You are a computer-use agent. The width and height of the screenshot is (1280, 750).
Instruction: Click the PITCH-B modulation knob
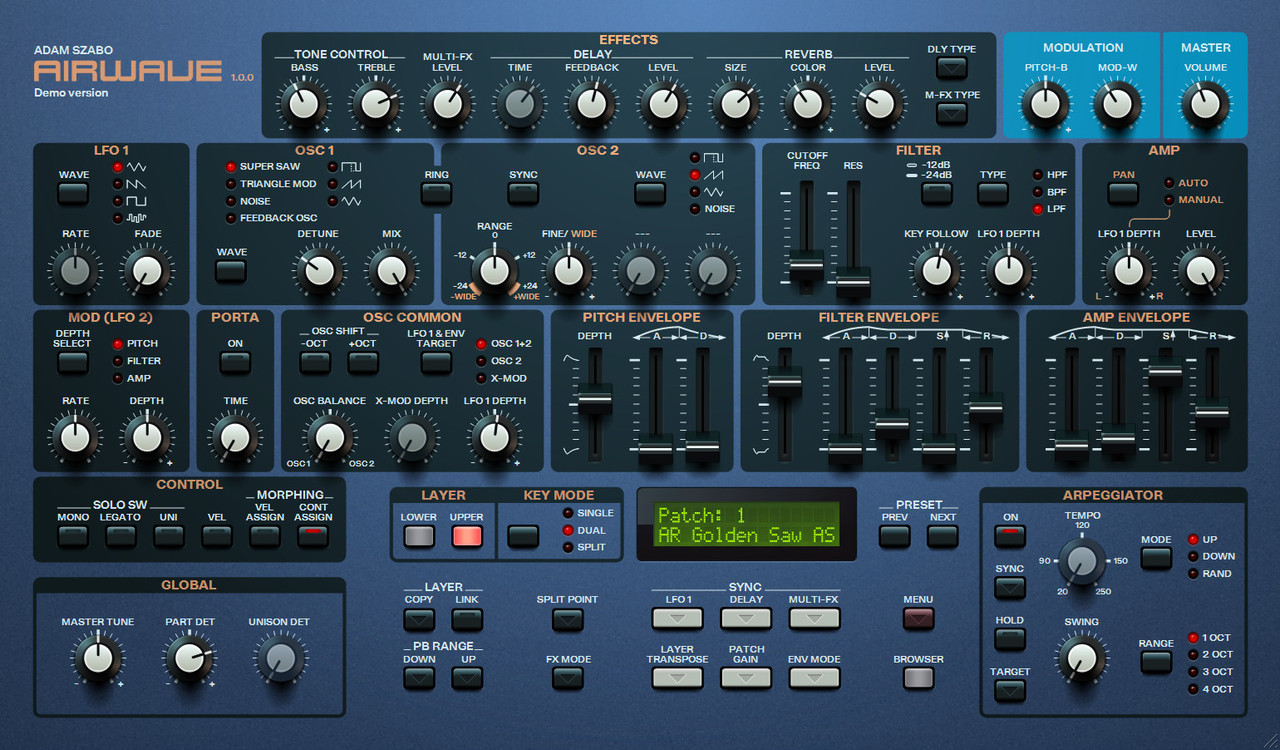[1046, 103]
